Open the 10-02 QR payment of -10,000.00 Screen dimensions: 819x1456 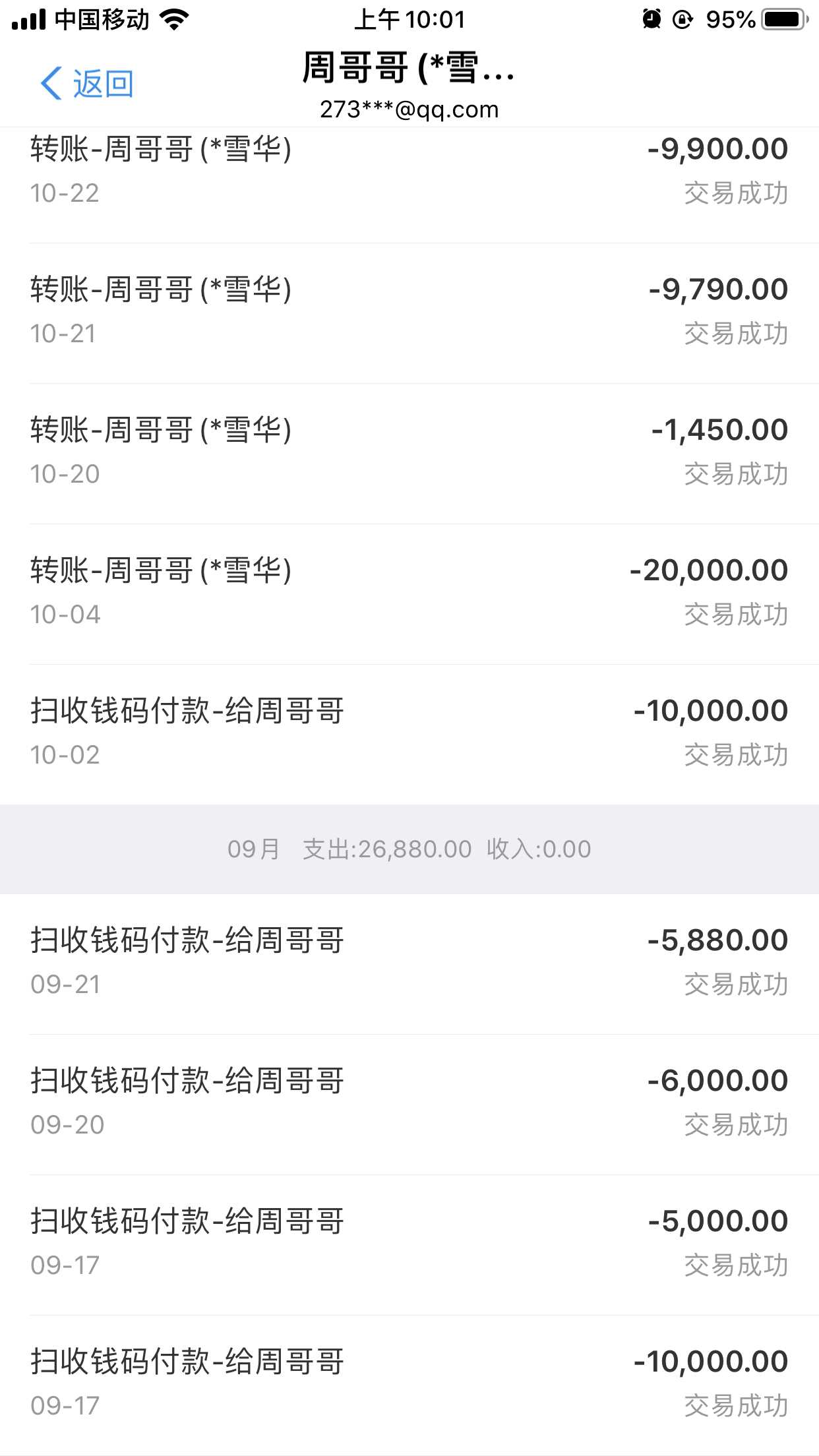tap(409, 733)
